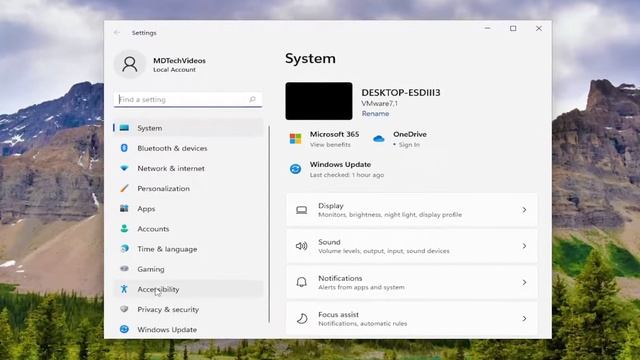Click the Windows Update sync icon in main pane
This screenshot has width=640, height=360.
pyautogui.click(x=295, y=169)
